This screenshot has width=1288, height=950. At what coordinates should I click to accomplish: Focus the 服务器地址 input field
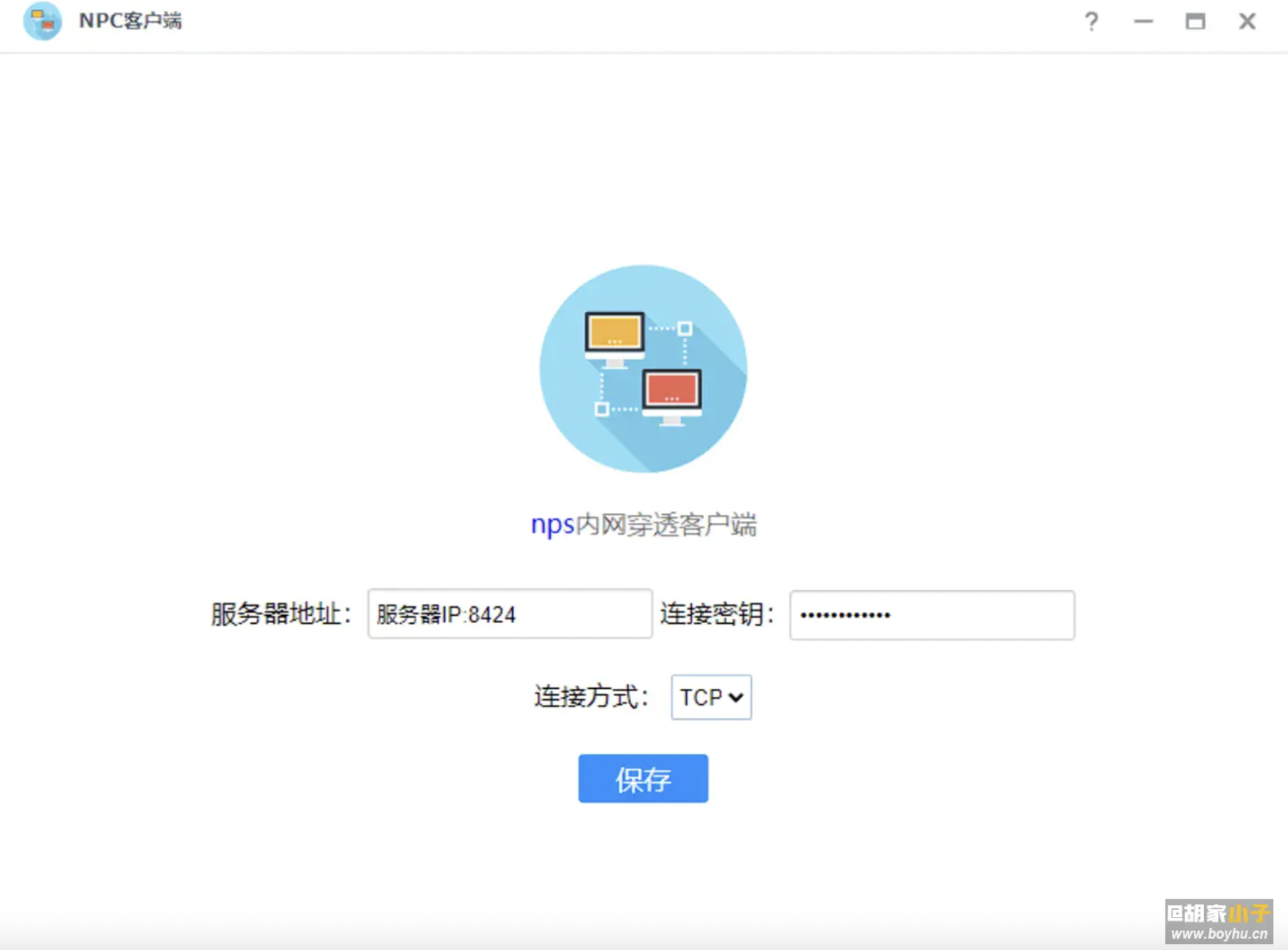(x=510, y=614)
